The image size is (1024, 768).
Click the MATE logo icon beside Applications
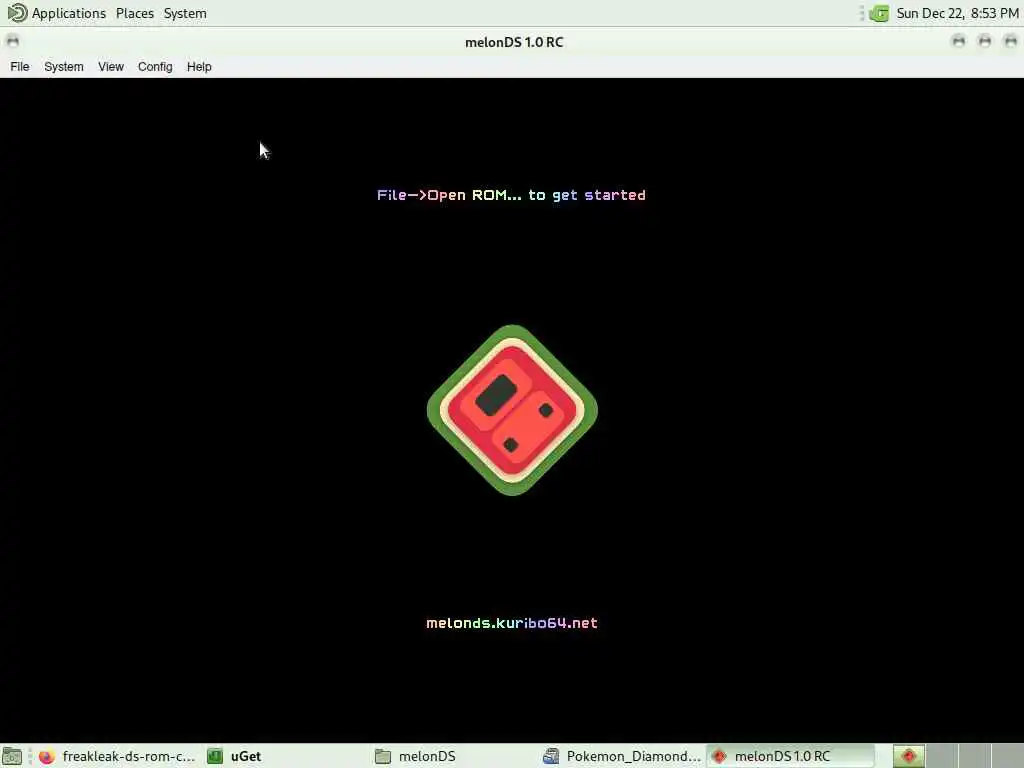[x=17, y=13]
